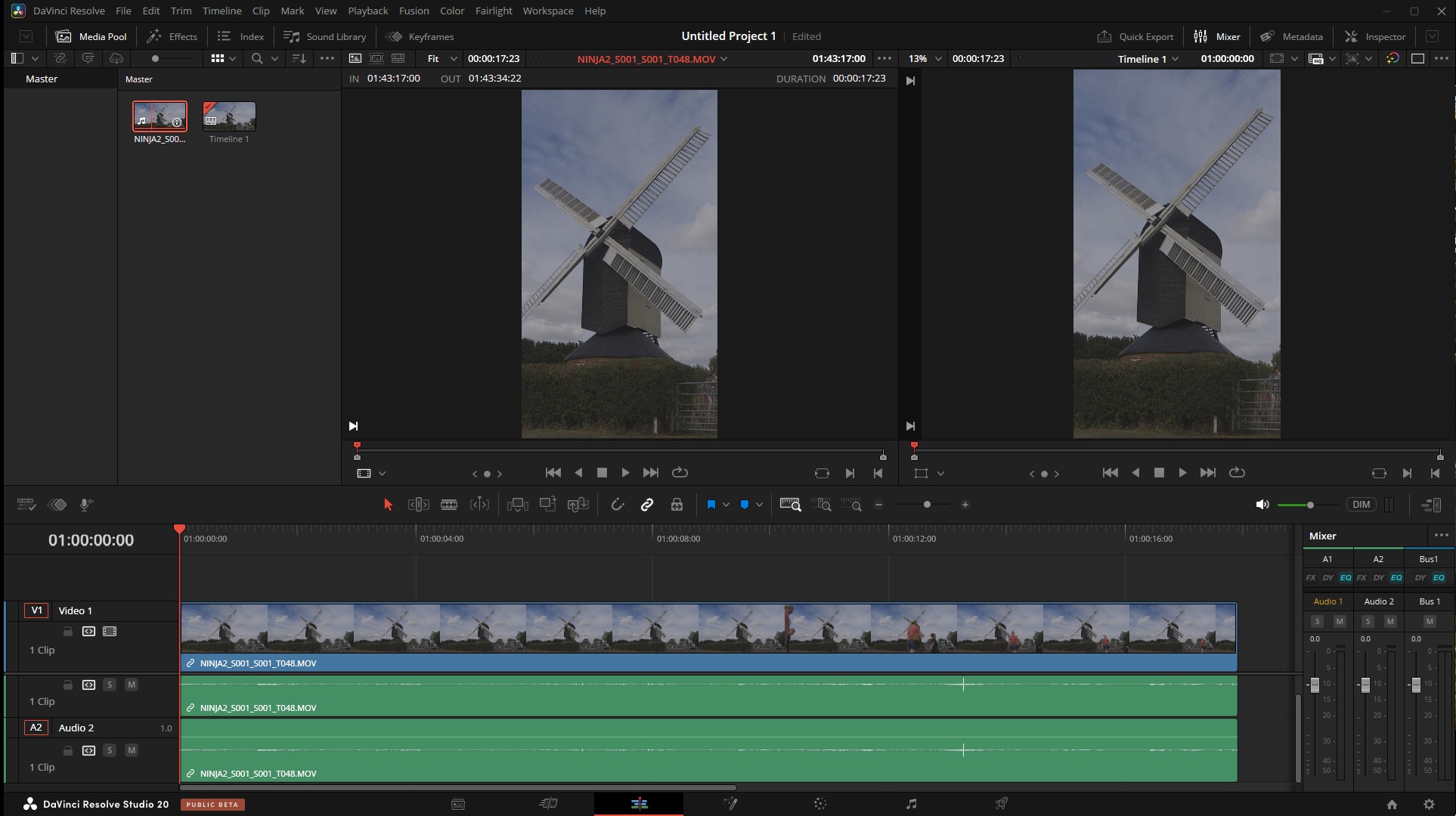Viewport: 1456px width, 816px height.
Task: Click the voiceover microphone icon
Action: (x=86, y=505)
